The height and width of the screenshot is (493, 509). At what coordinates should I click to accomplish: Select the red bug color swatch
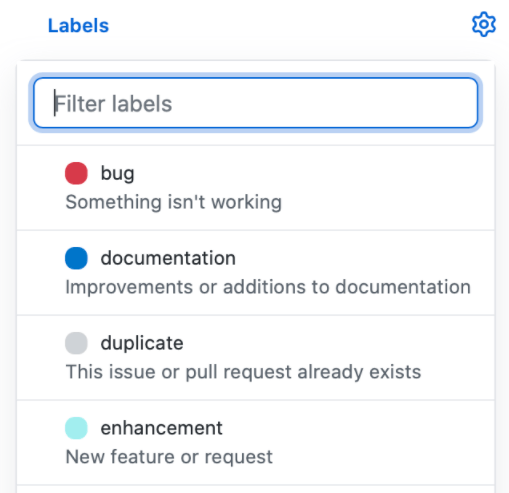point(76,173)
